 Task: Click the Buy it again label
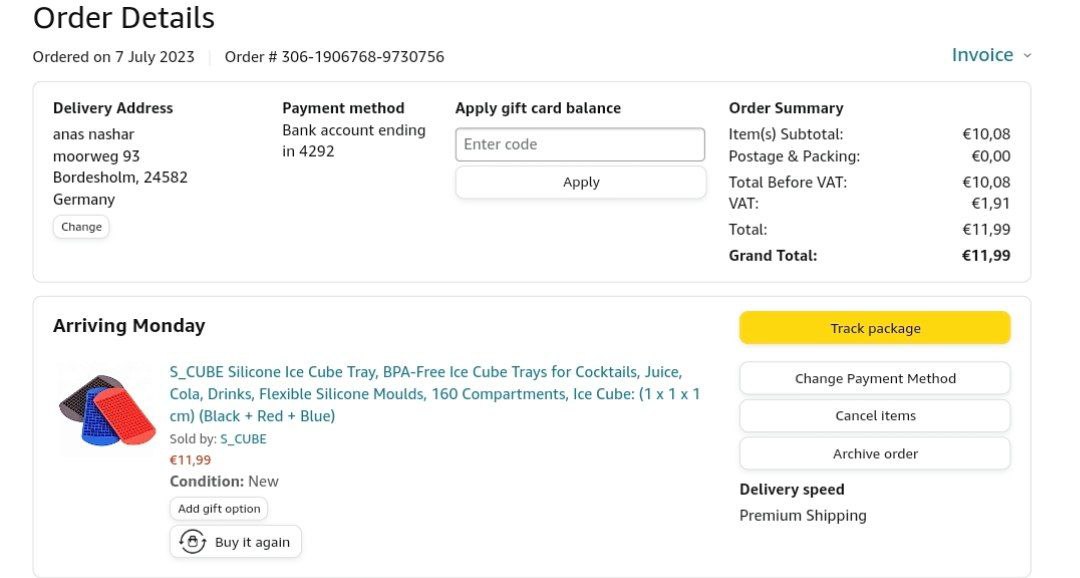click(x=252, y=542)
